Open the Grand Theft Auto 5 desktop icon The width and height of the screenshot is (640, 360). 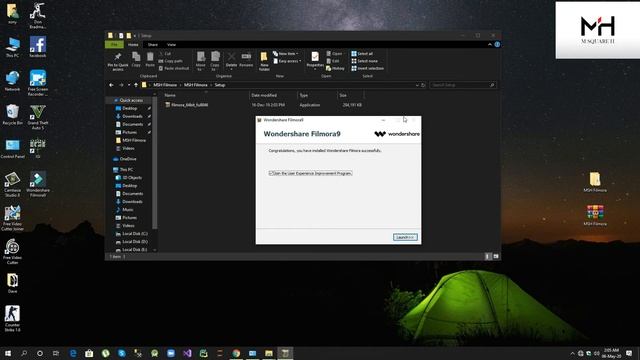coord(38,117)
